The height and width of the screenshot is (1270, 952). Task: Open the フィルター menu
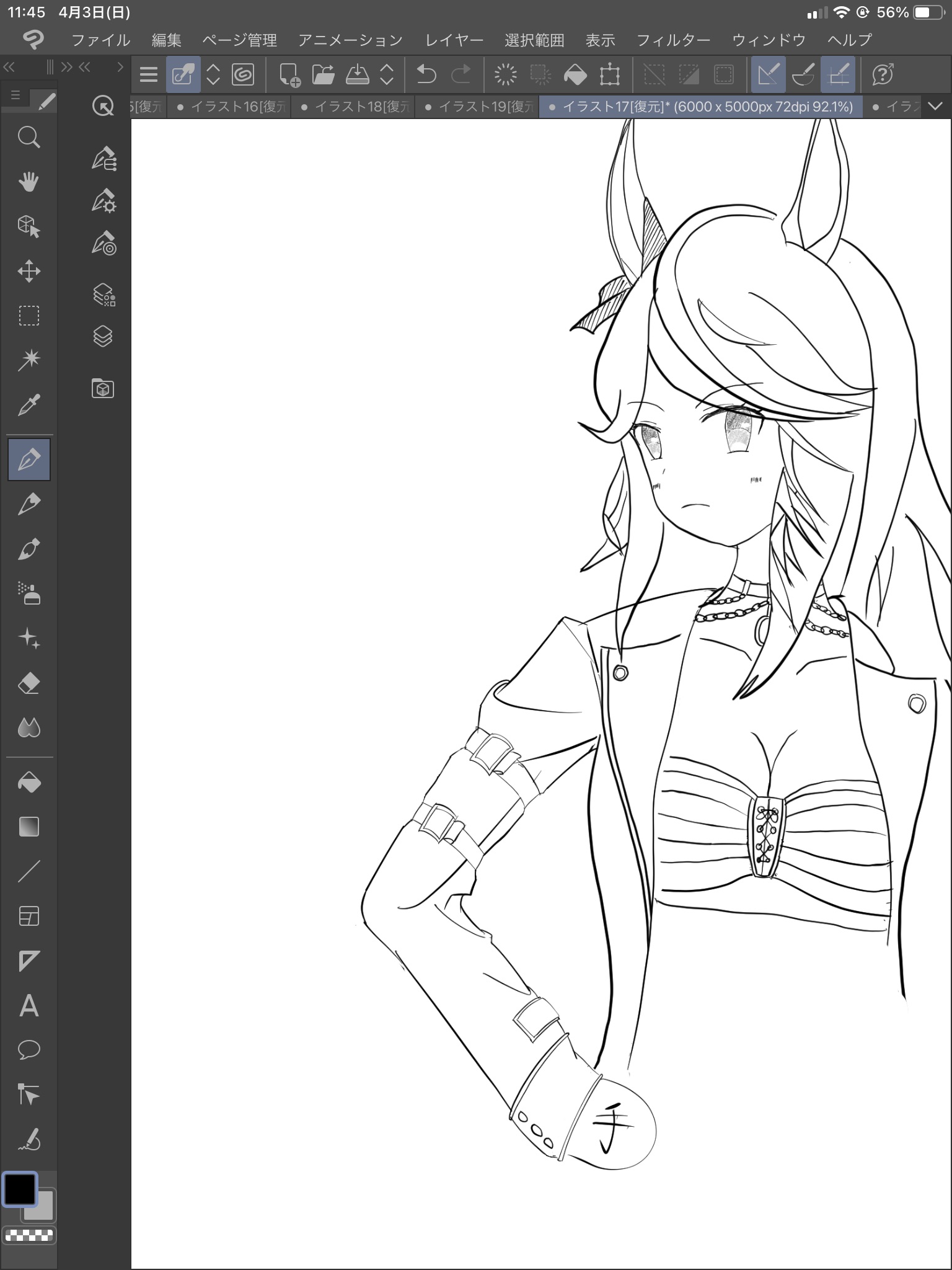pyautogui.click(x=673, y=40)
